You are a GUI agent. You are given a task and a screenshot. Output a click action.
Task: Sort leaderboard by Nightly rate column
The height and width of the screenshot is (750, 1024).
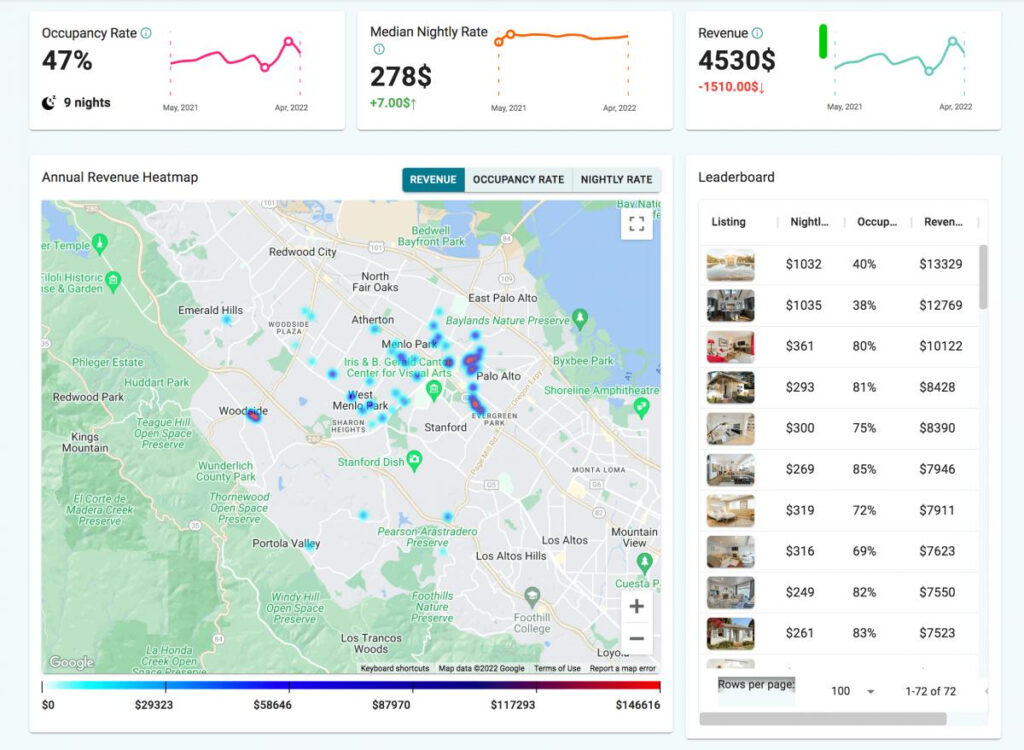(809, 222)
